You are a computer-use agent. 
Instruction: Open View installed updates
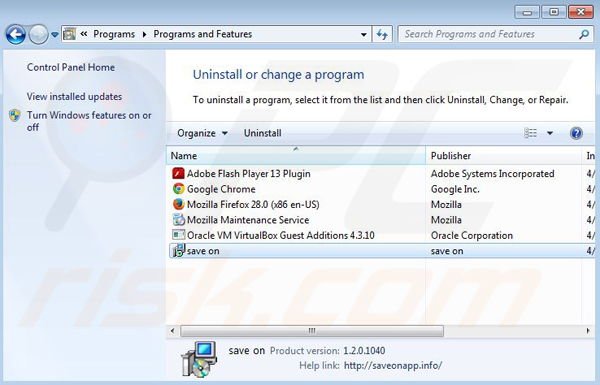pos(74,96)
